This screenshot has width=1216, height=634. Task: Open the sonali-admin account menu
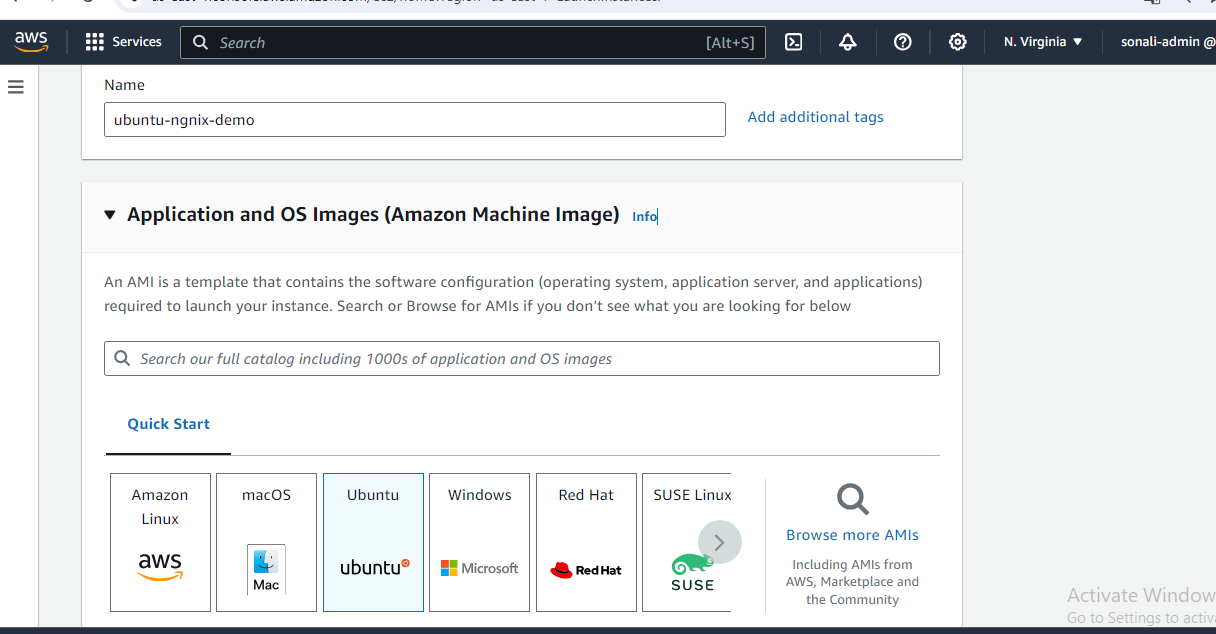(x=1181, y=41)
